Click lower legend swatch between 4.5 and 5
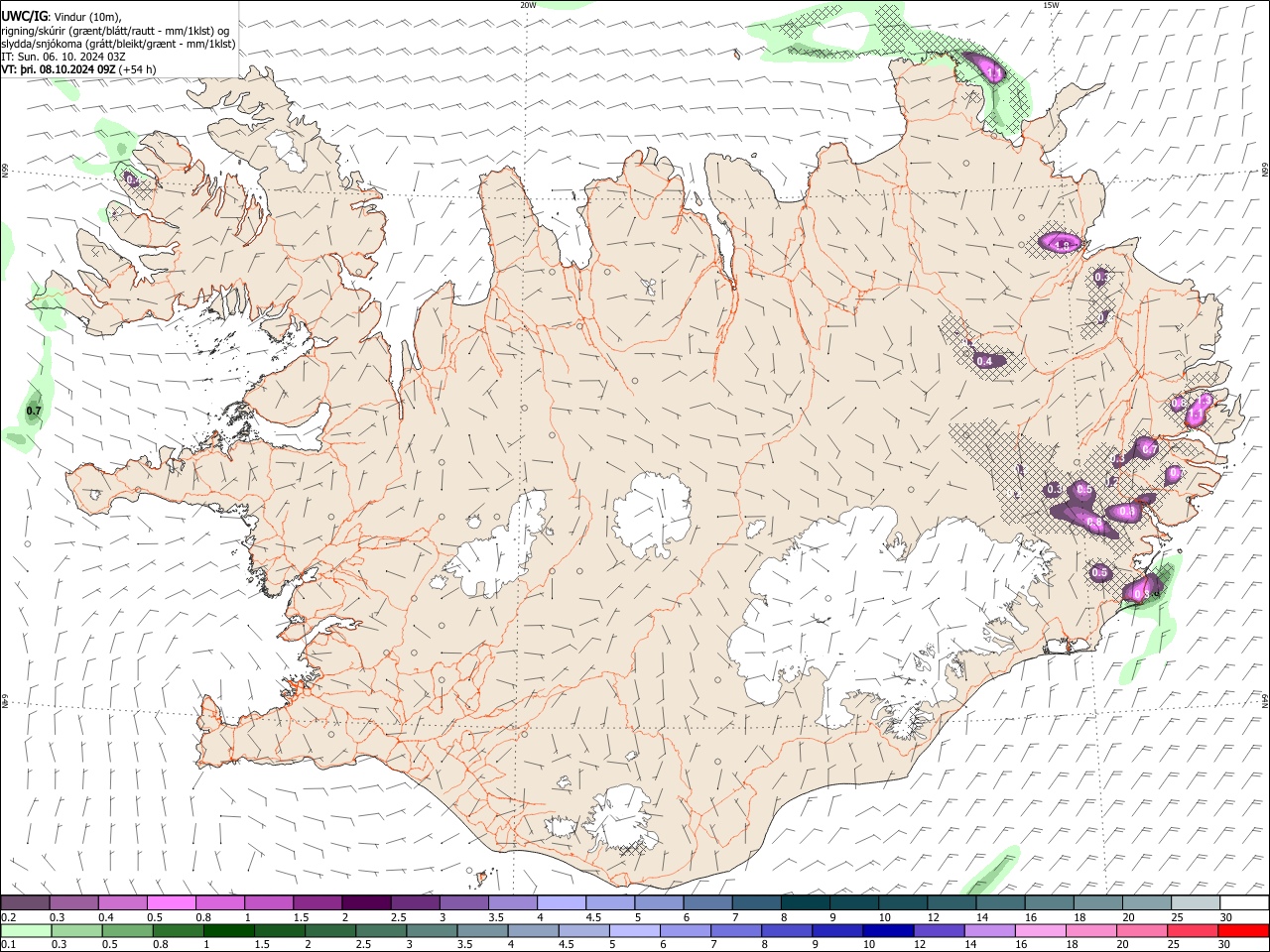 [584, 930]
